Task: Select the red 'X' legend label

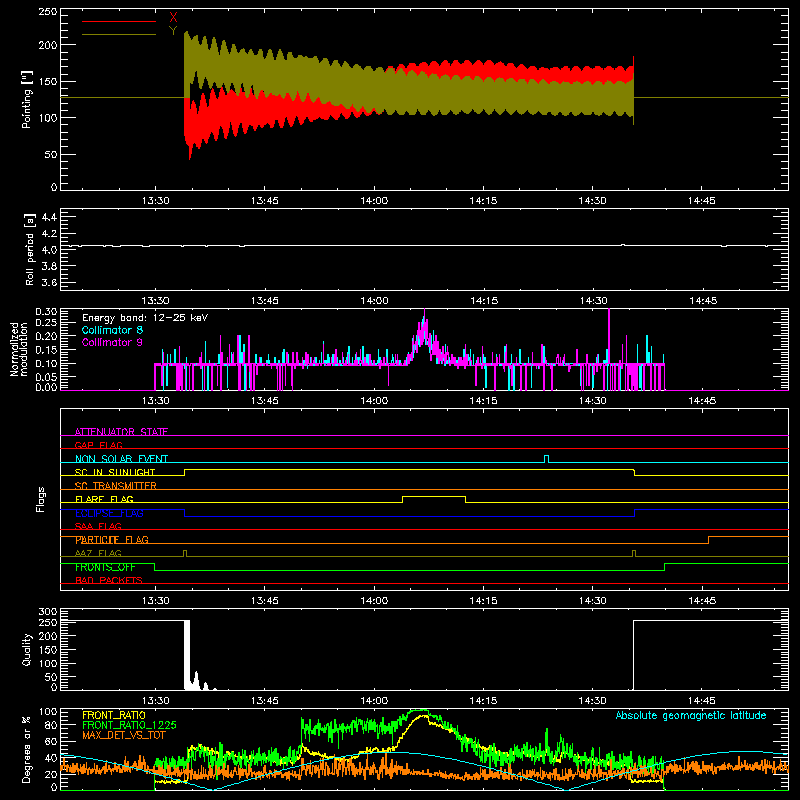Action: [173, 18]
